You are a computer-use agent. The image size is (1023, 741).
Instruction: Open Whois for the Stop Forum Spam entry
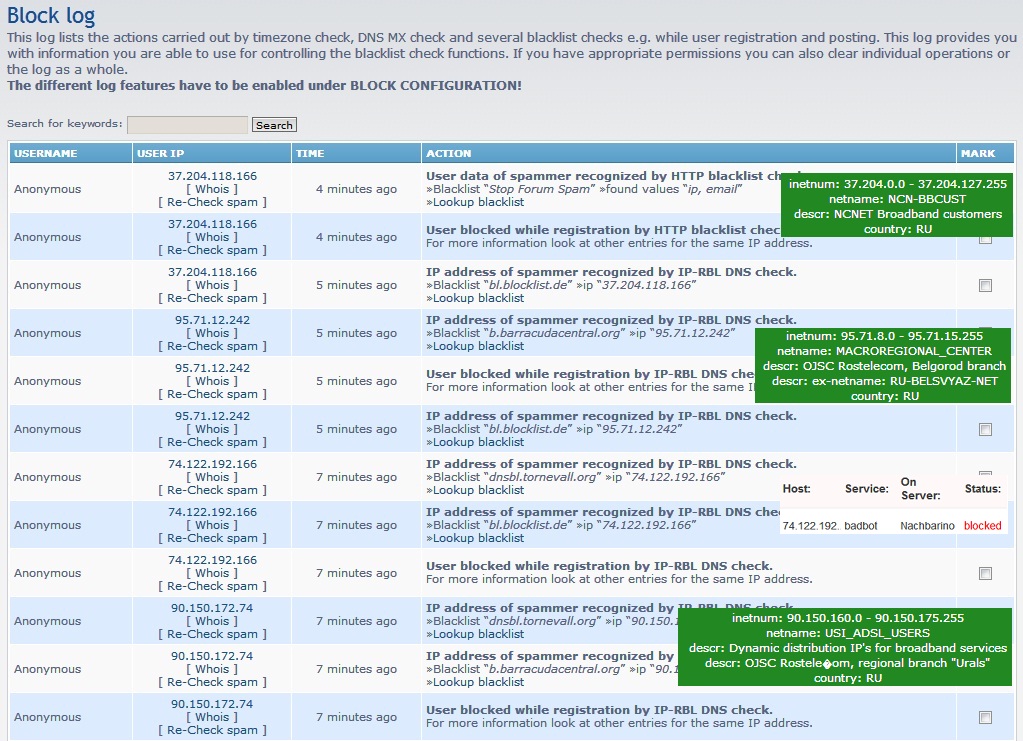(212, 189)
